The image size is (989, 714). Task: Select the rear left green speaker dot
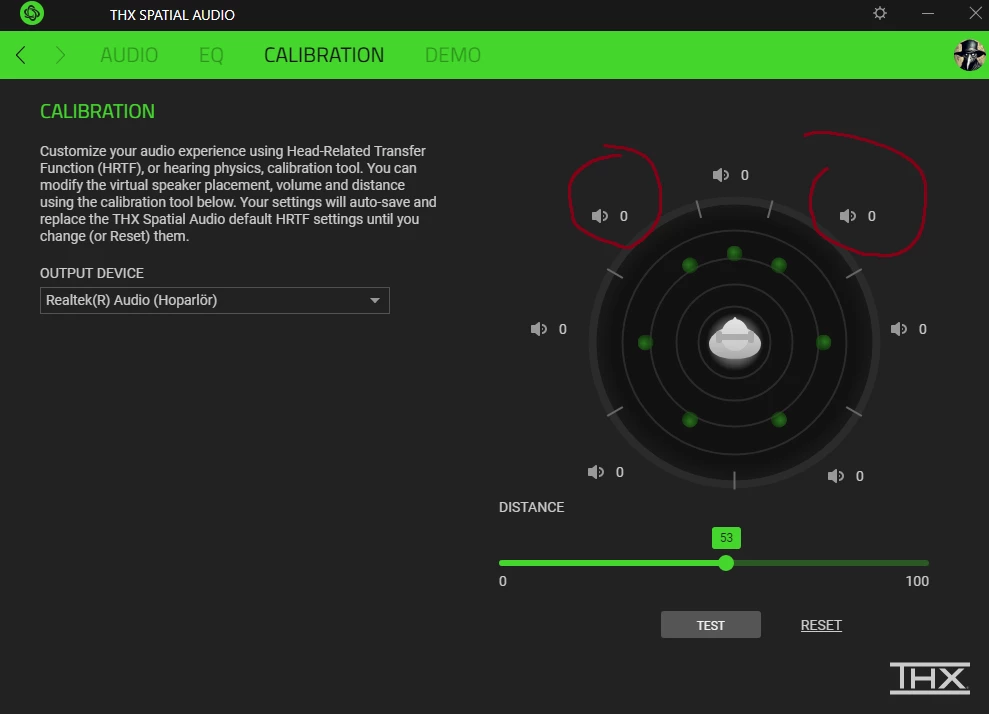[x=689, y=419]
